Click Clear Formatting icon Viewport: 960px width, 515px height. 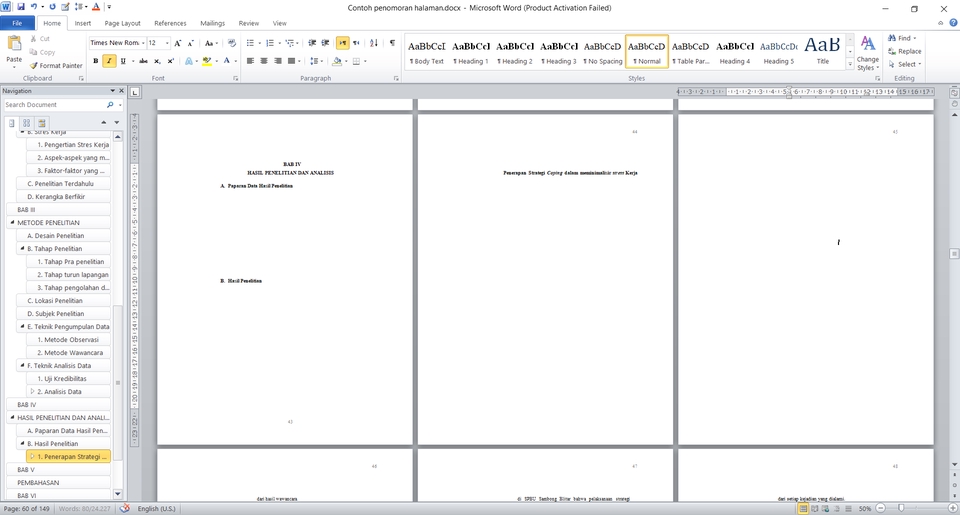231,43
